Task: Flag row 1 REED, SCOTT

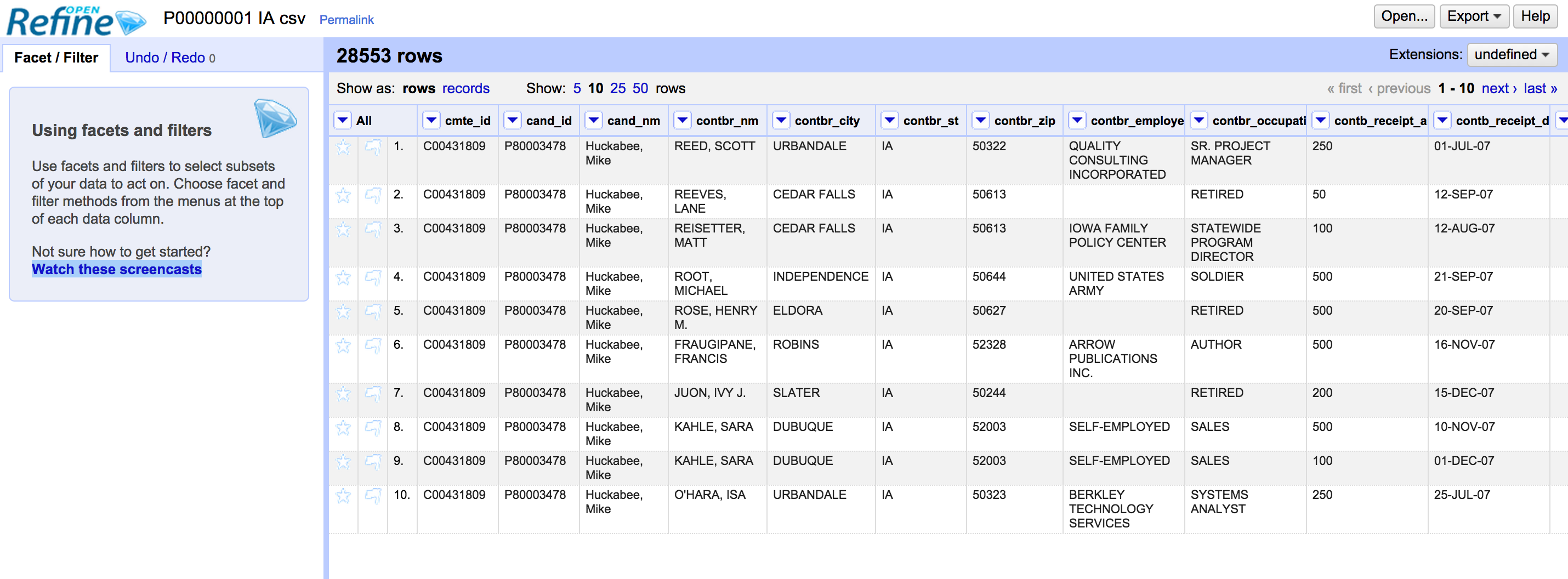Action: (x=372, y=147)
